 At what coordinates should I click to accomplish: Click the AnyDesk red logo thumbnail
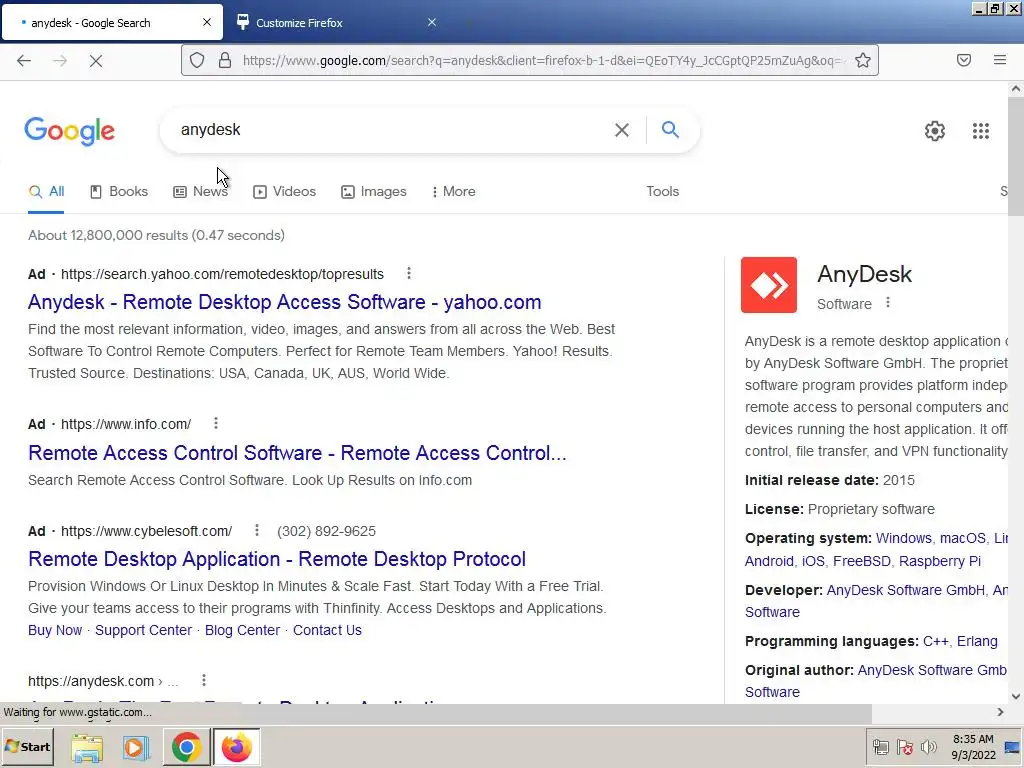pos(769,285)
